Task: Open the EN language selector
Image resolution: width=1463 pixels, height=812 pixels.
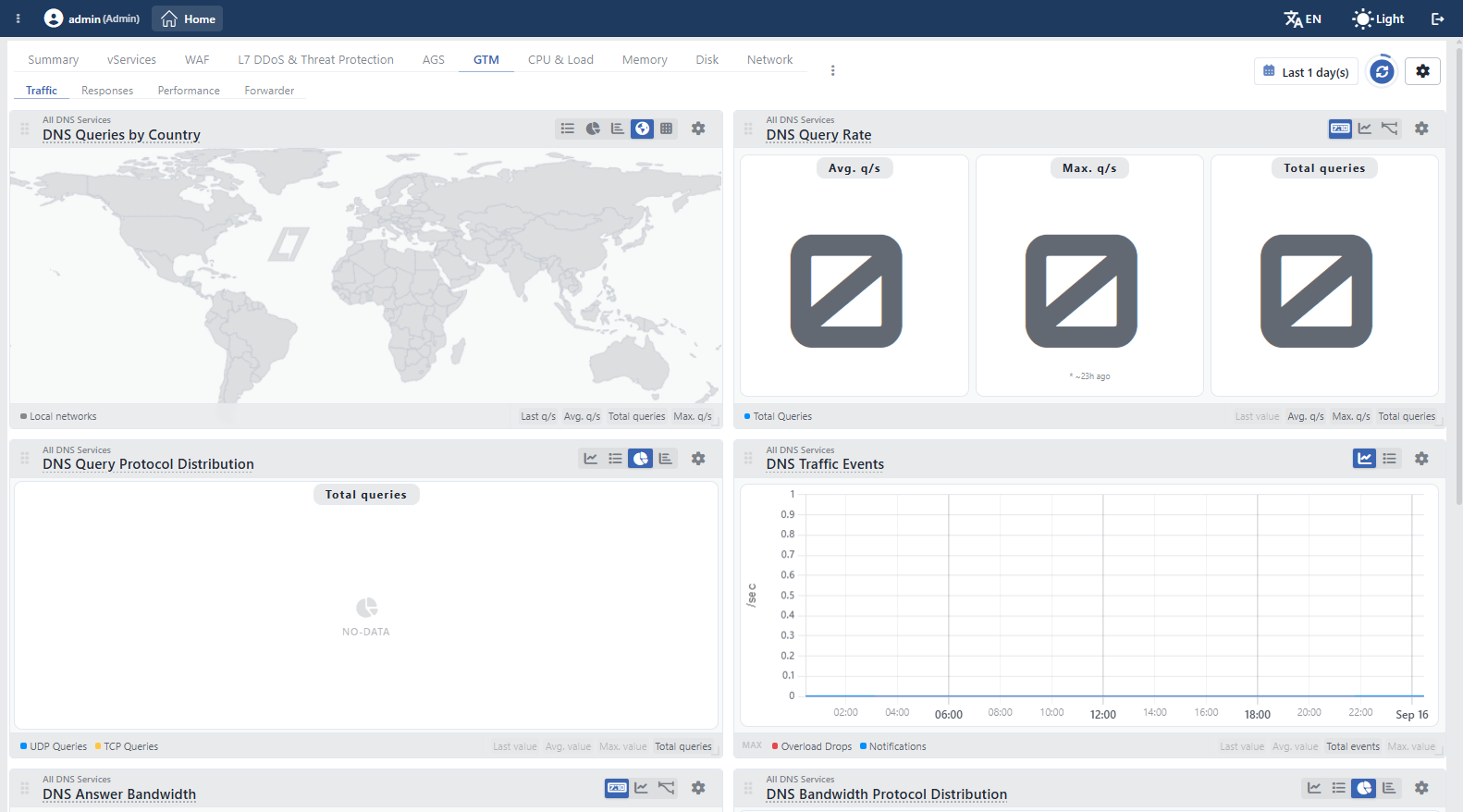Action: (1302, 18)
